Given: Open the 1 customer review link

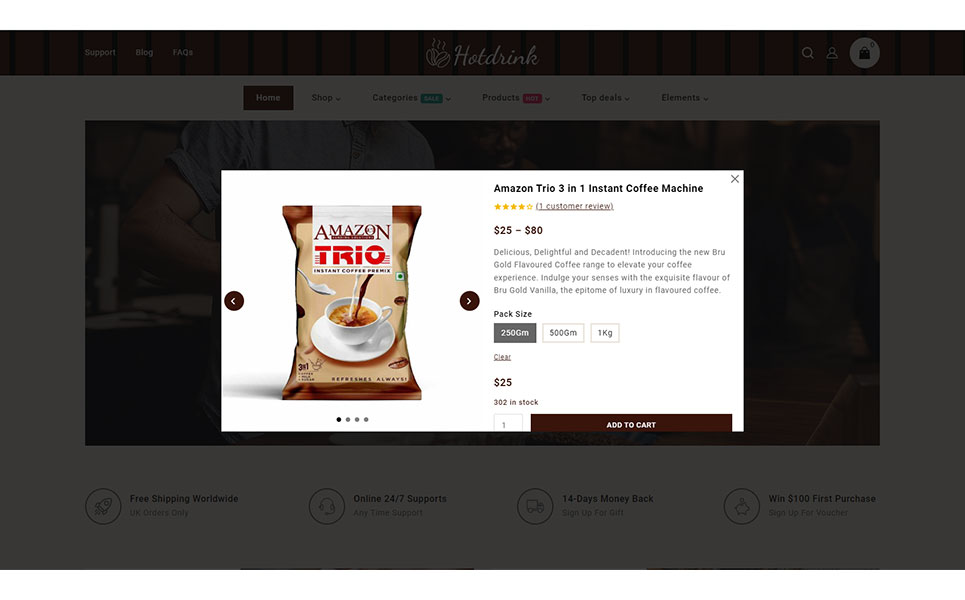Looking at the screenshot, I should pyautogui.click(x=574, y=206).
